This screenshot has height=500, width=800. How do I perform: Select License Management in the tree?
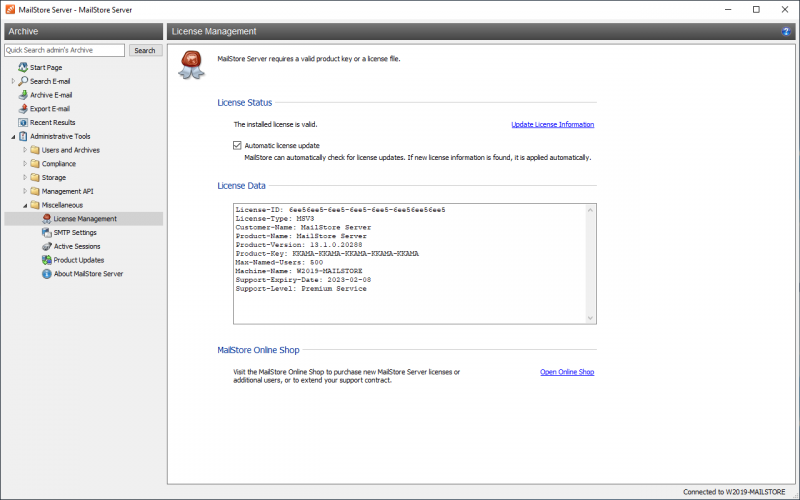[84, 219]
